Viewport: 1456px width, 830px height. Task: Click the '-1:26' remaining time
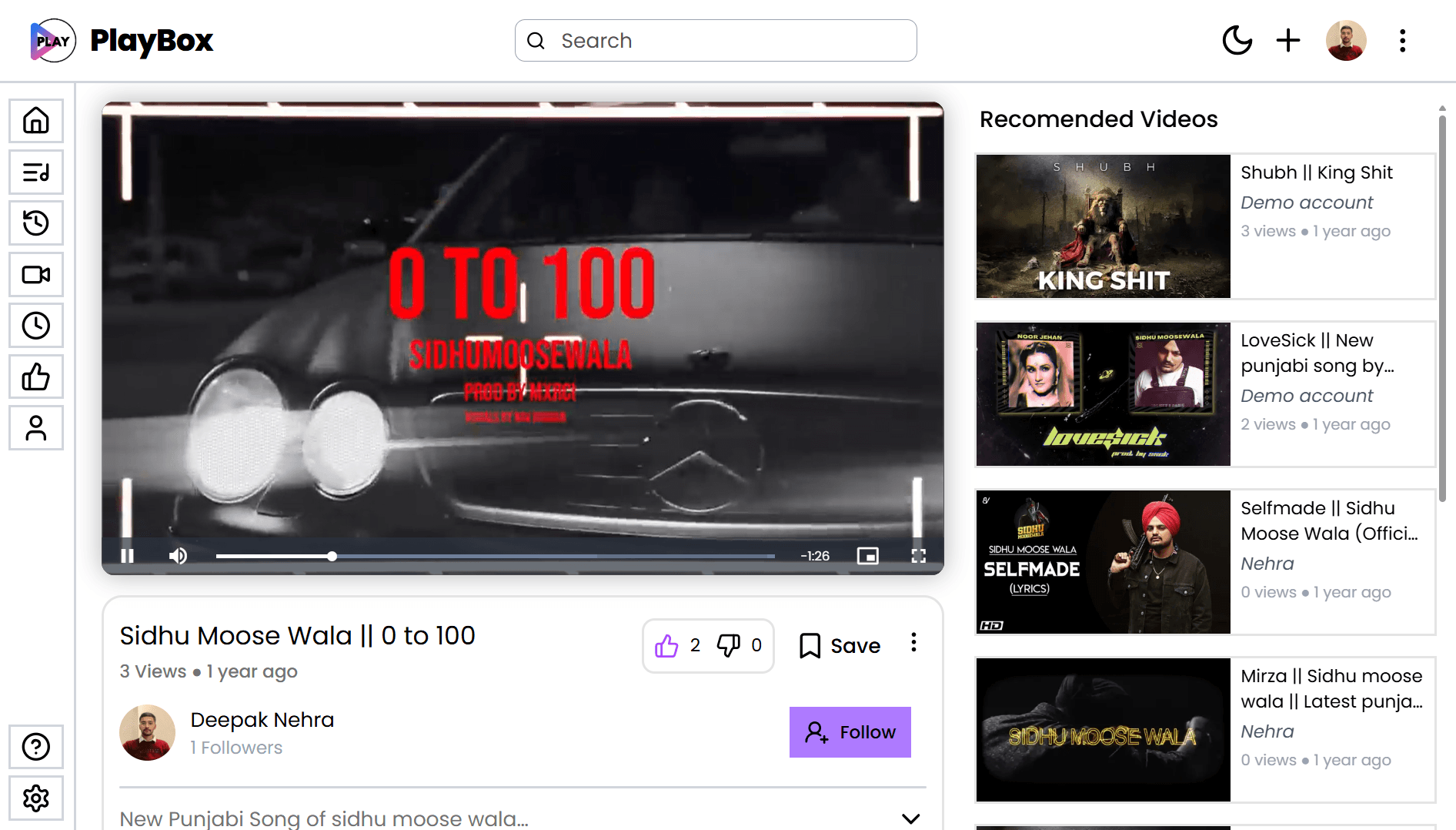(x=815, y=556)
